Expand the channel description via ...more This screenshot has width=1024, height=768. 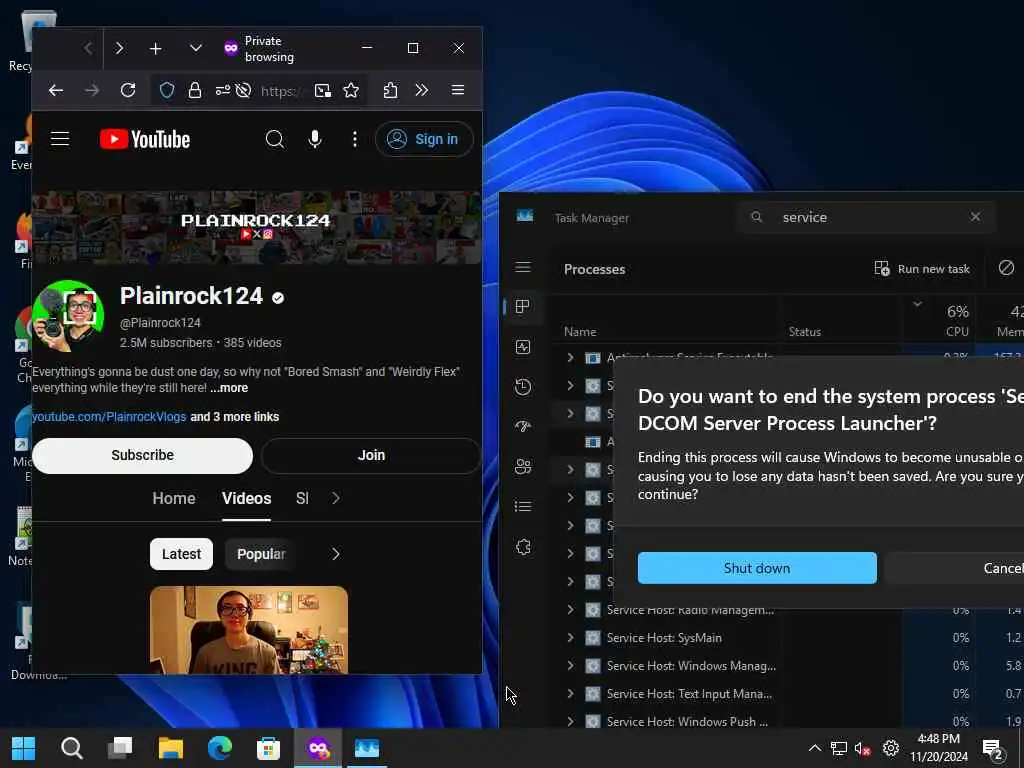click(x=229, y=388)
